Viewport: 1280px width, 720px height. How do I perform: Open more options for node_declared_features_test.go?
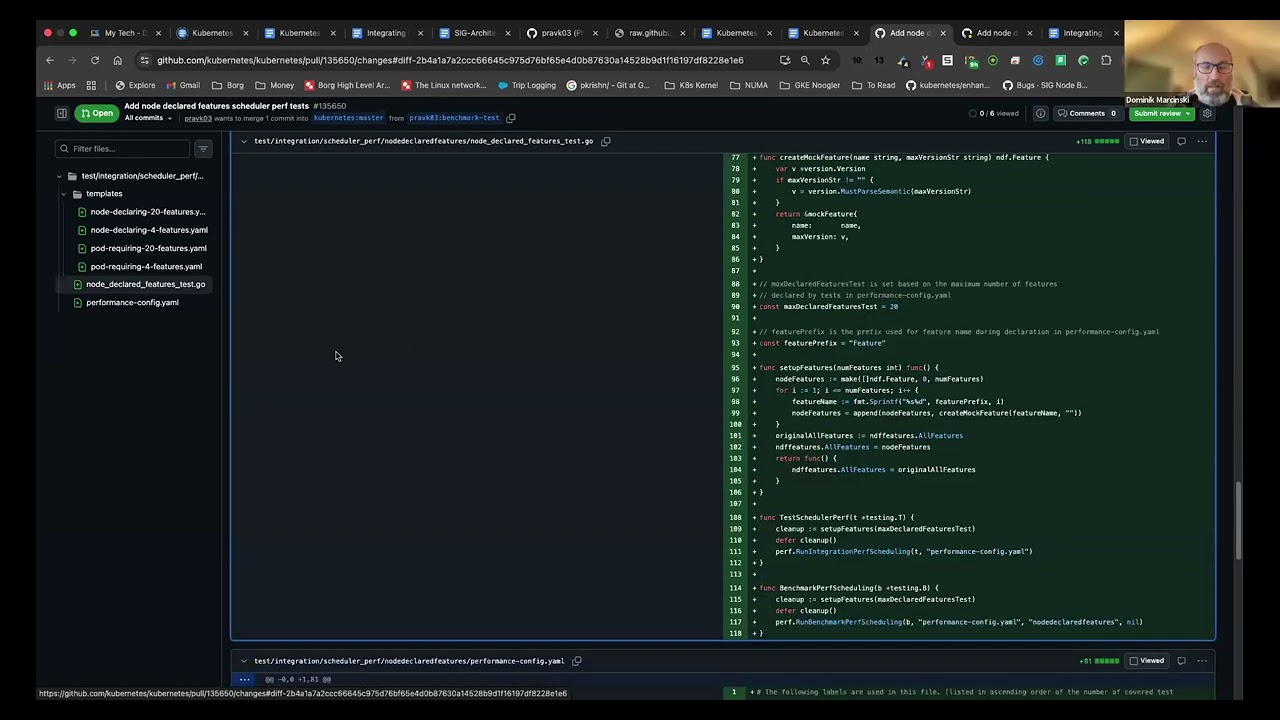[x=1202, y=141]
